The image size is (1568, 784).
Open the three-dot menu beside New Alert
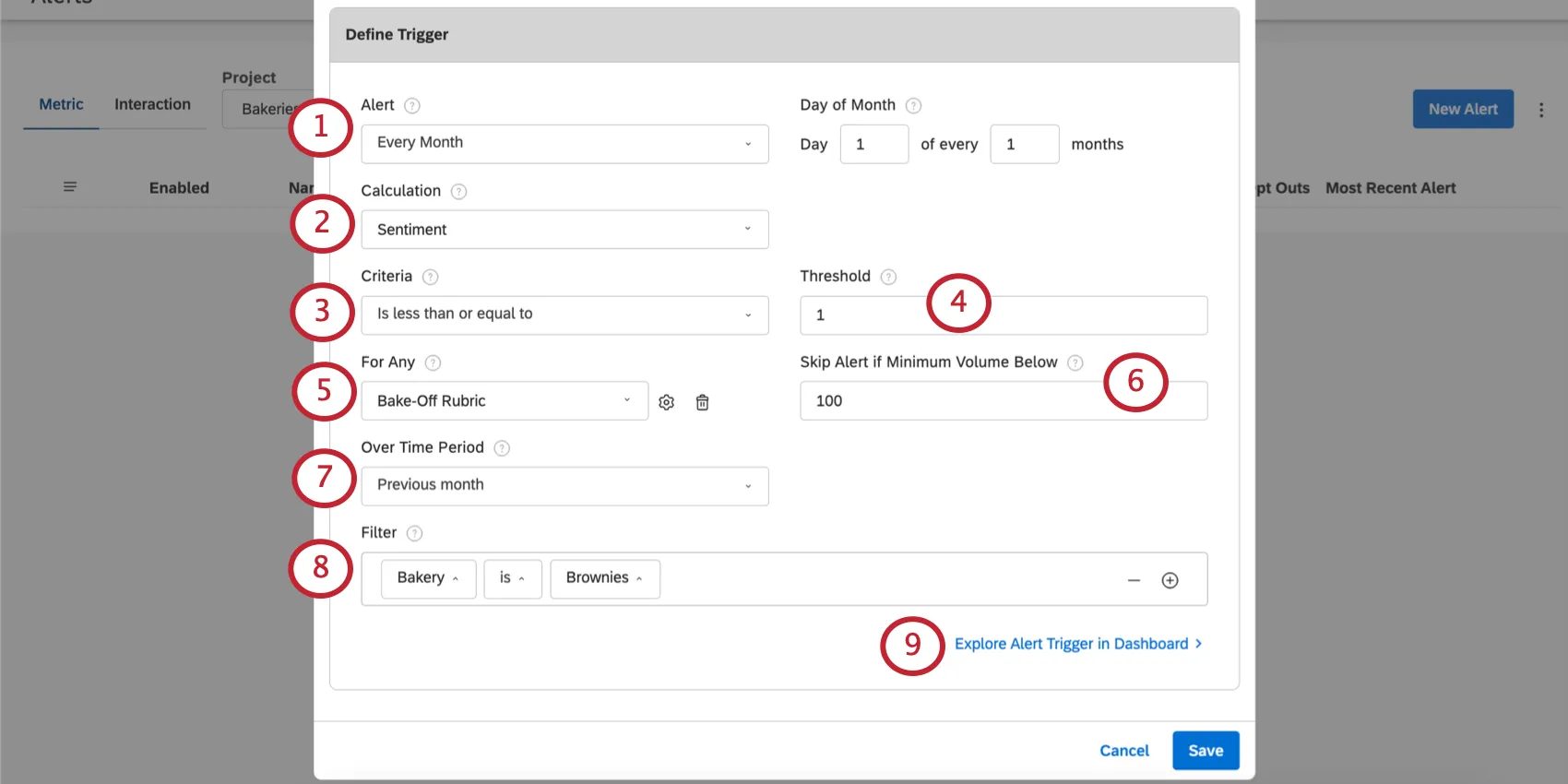[x=1540, y=110]
